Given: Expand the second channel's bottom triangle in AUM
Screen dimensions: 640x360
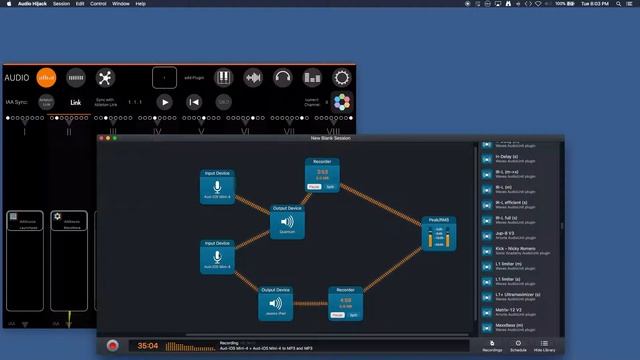Looking at the screenshot, I should tap(69, 324).
